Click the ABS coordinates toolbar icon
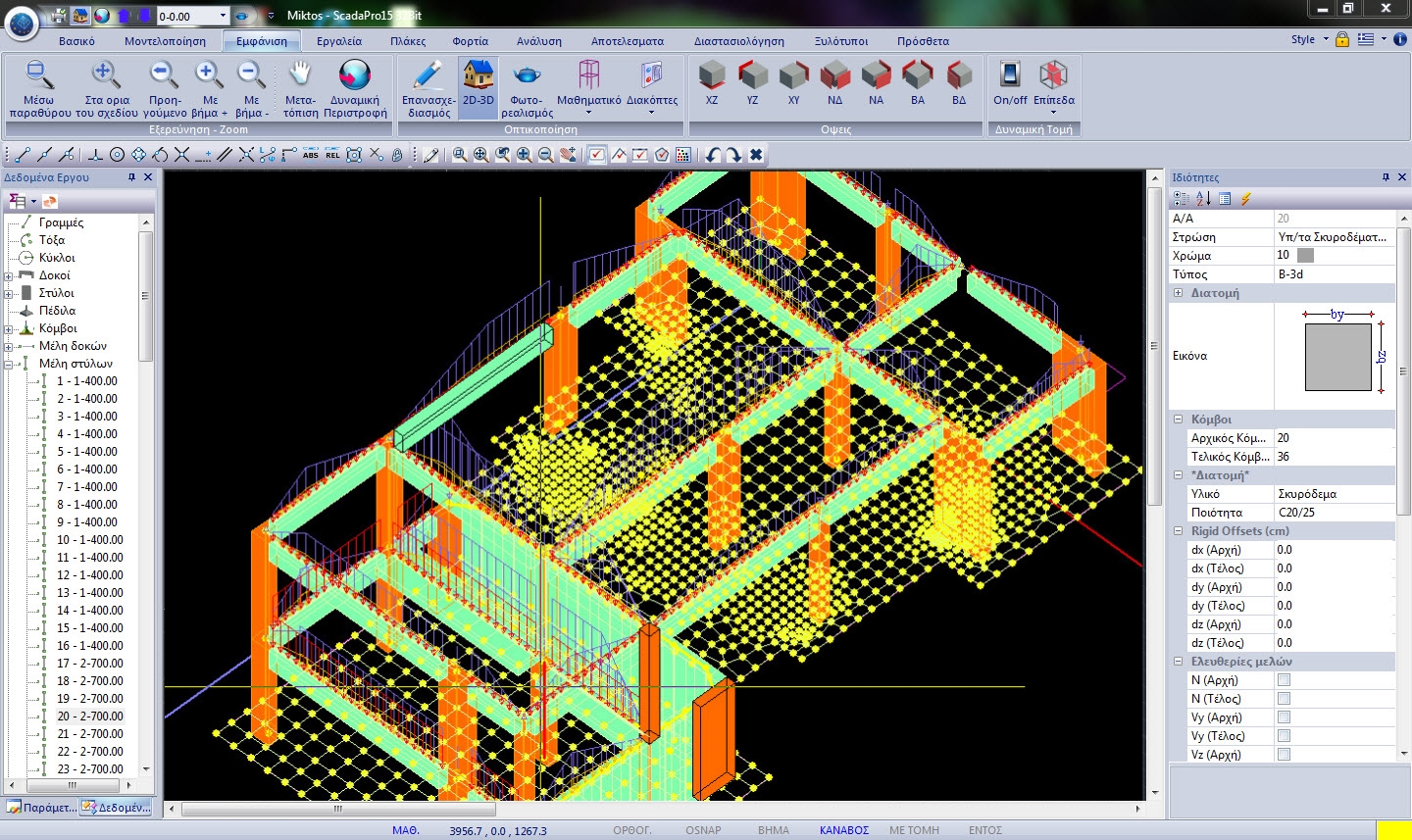 coord(311,155)
